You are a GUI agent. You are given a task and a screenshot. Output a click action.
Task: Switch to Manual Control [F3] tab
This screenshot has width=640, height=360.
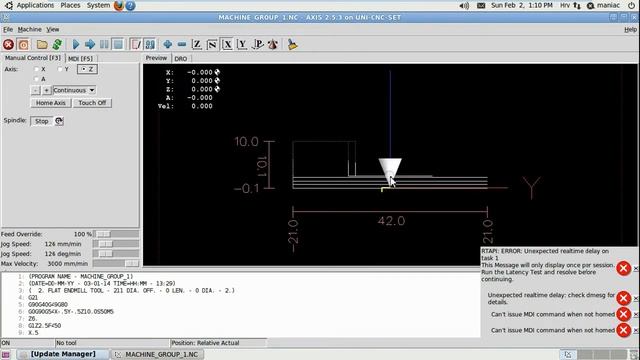[x=33, y=58]
